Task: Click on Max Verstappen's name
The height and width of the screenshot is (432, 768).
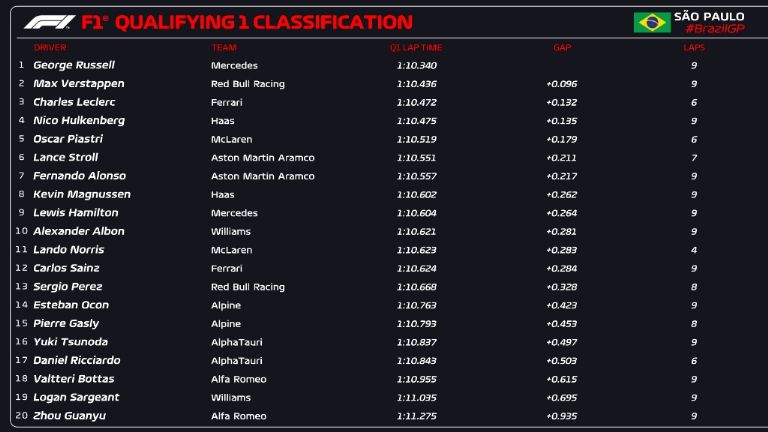Action: pyautogui.click(x=80, y=84)
